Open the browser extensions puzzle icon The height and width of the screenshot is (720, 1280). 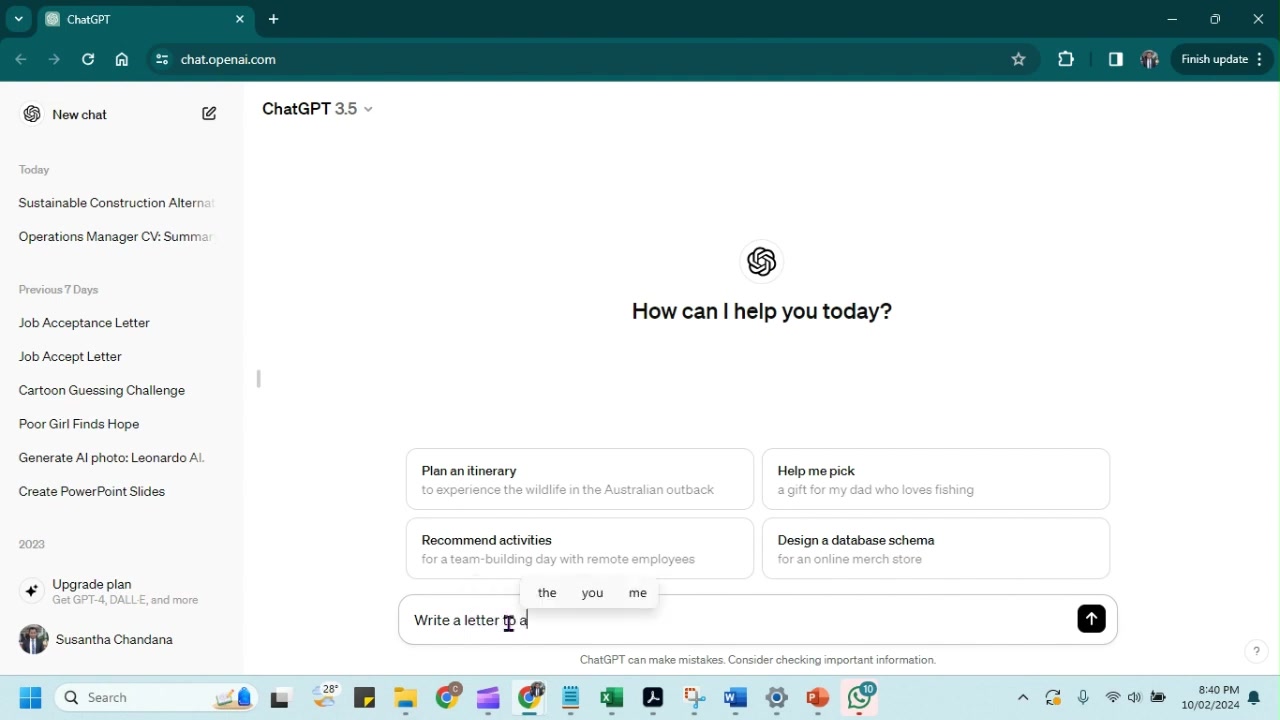point(1066,59)
